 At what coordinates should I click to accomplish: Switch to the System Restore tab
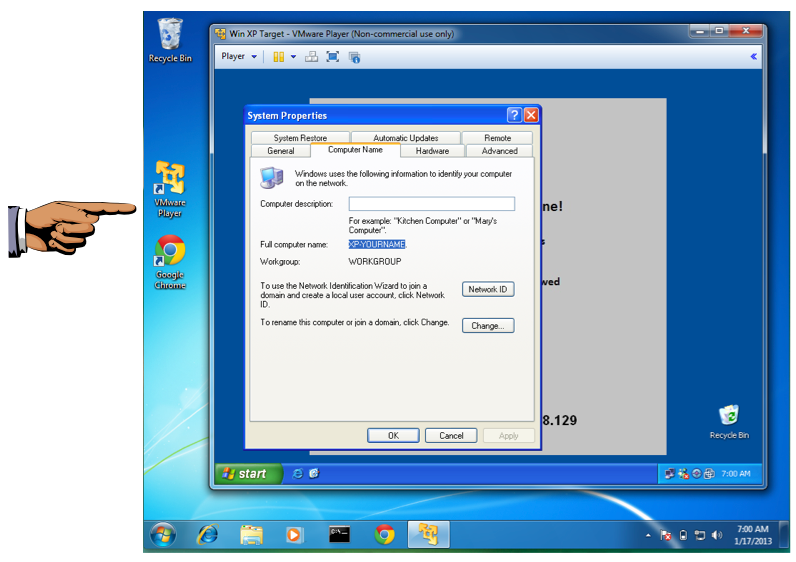300,138
